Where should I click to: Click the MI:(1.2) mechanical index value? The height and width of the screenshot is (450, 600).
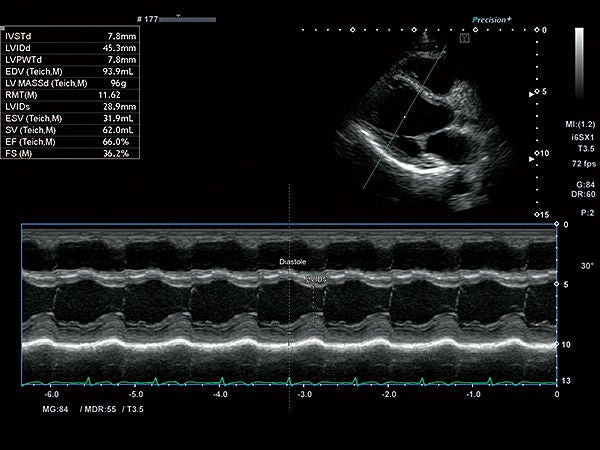click(580, 124)
